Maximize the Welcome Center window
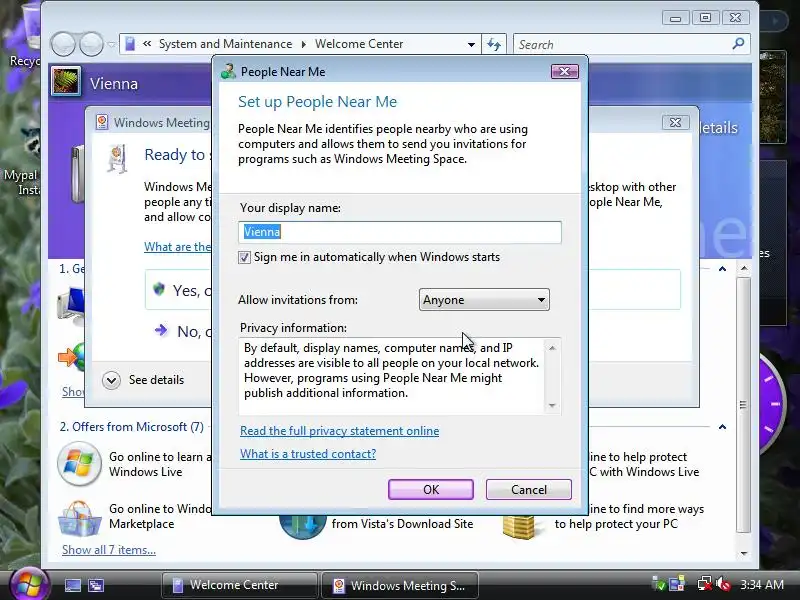This screenshot has width=800, height=600. [705, 18]
